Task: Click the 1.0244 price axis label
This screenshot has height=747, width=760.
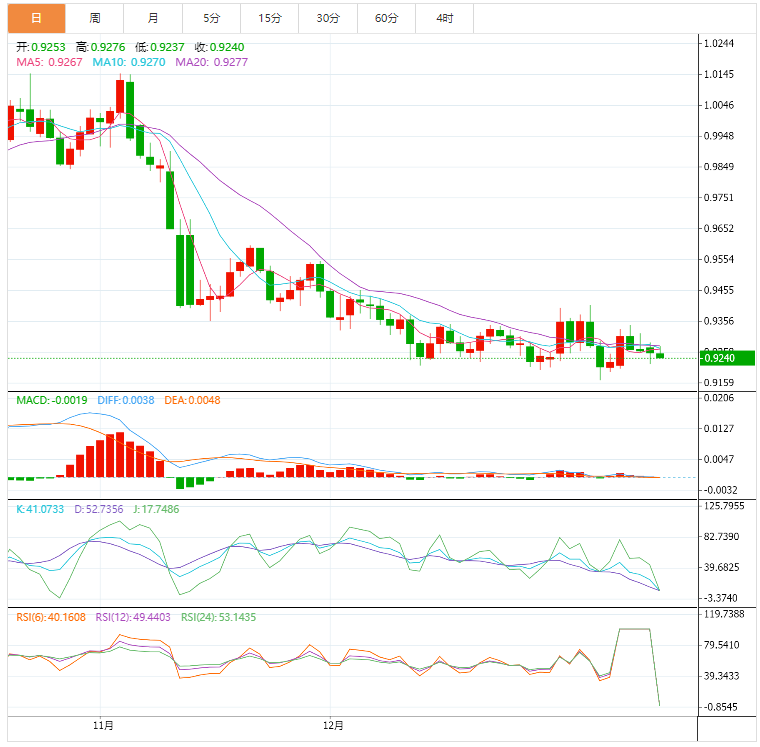Action: tap(719, 44)
